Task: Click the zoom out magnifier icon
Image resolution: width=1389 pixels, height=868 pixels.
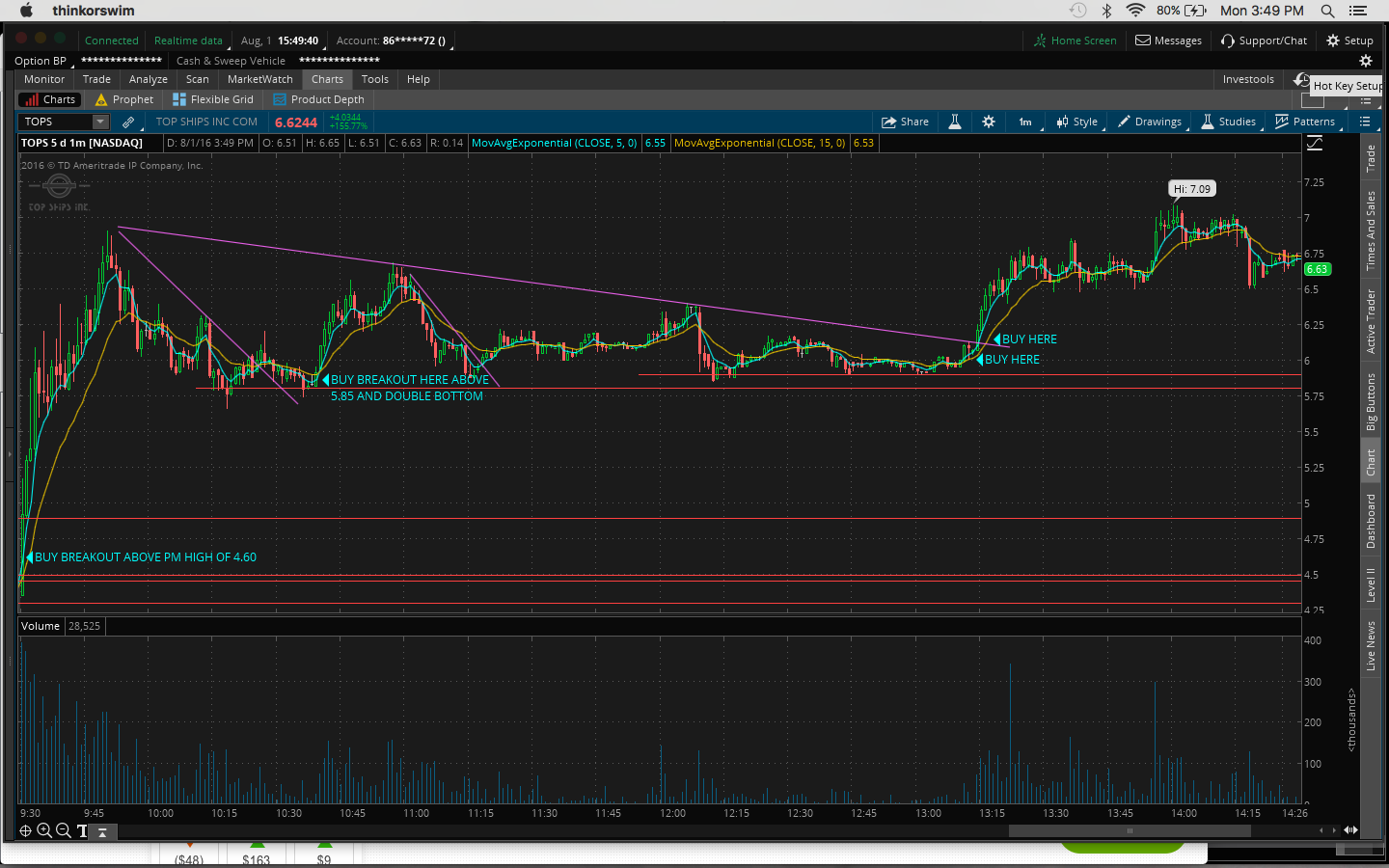Action: [63, 830]
